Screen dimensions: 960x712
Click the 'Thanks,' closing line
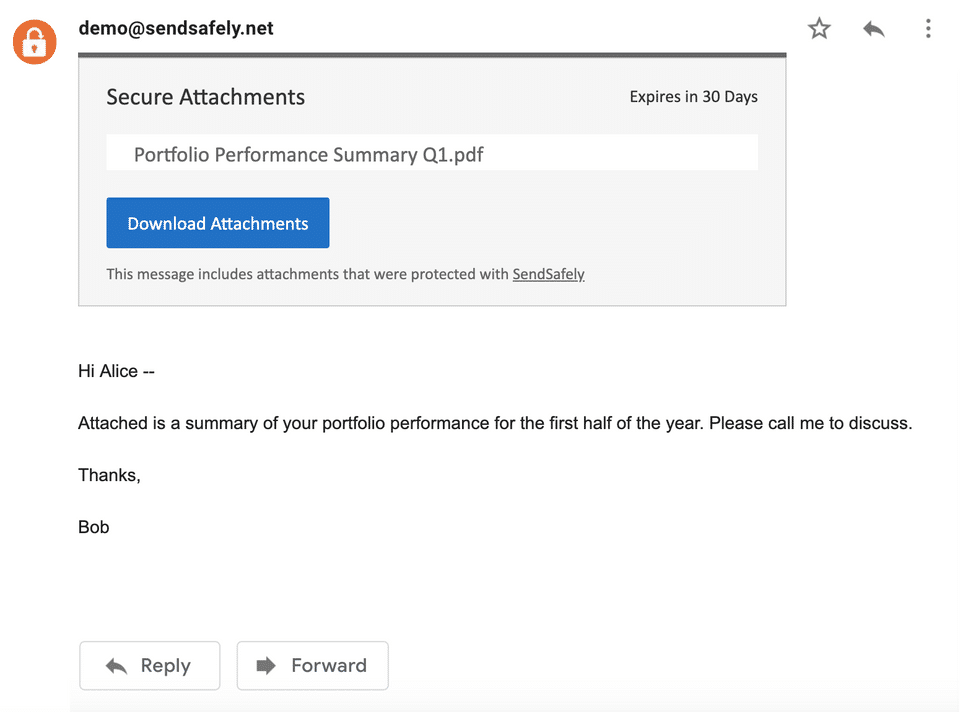coord(109,475)
